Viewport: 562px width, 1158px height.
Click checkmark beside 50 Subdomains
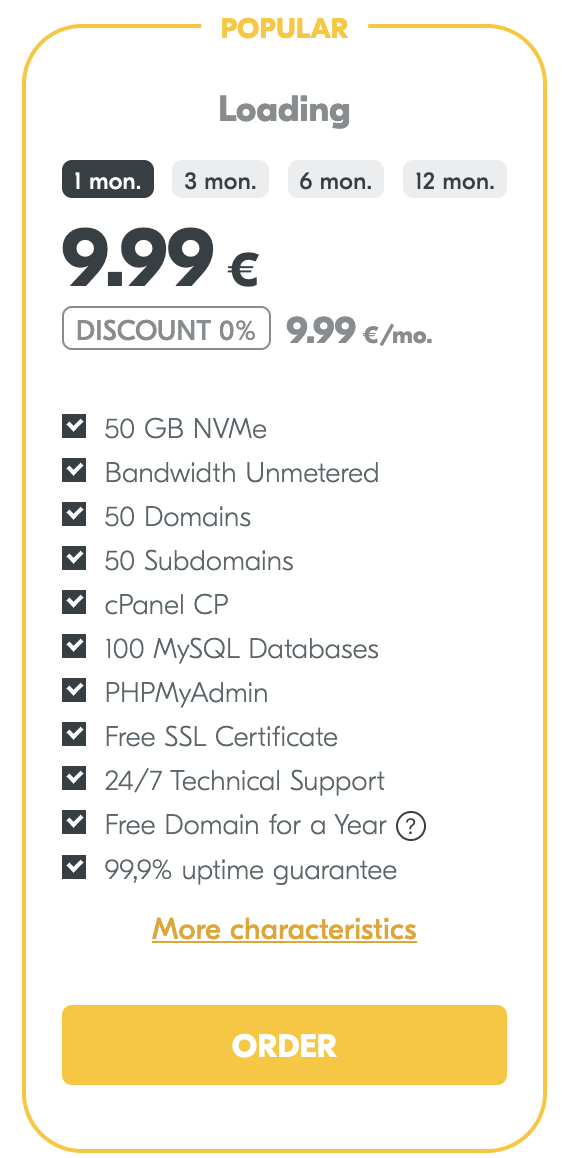[74, 558]
